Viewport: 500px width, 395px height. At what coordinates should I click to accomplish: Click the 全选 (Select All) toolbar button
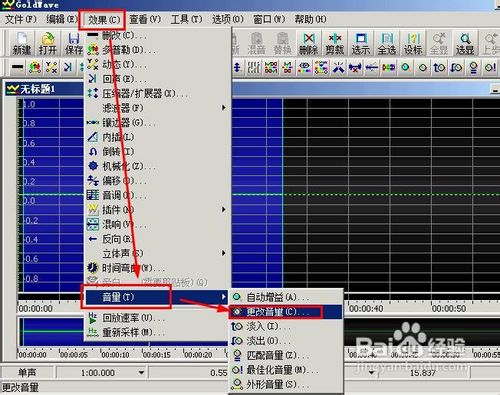[387, 43]
